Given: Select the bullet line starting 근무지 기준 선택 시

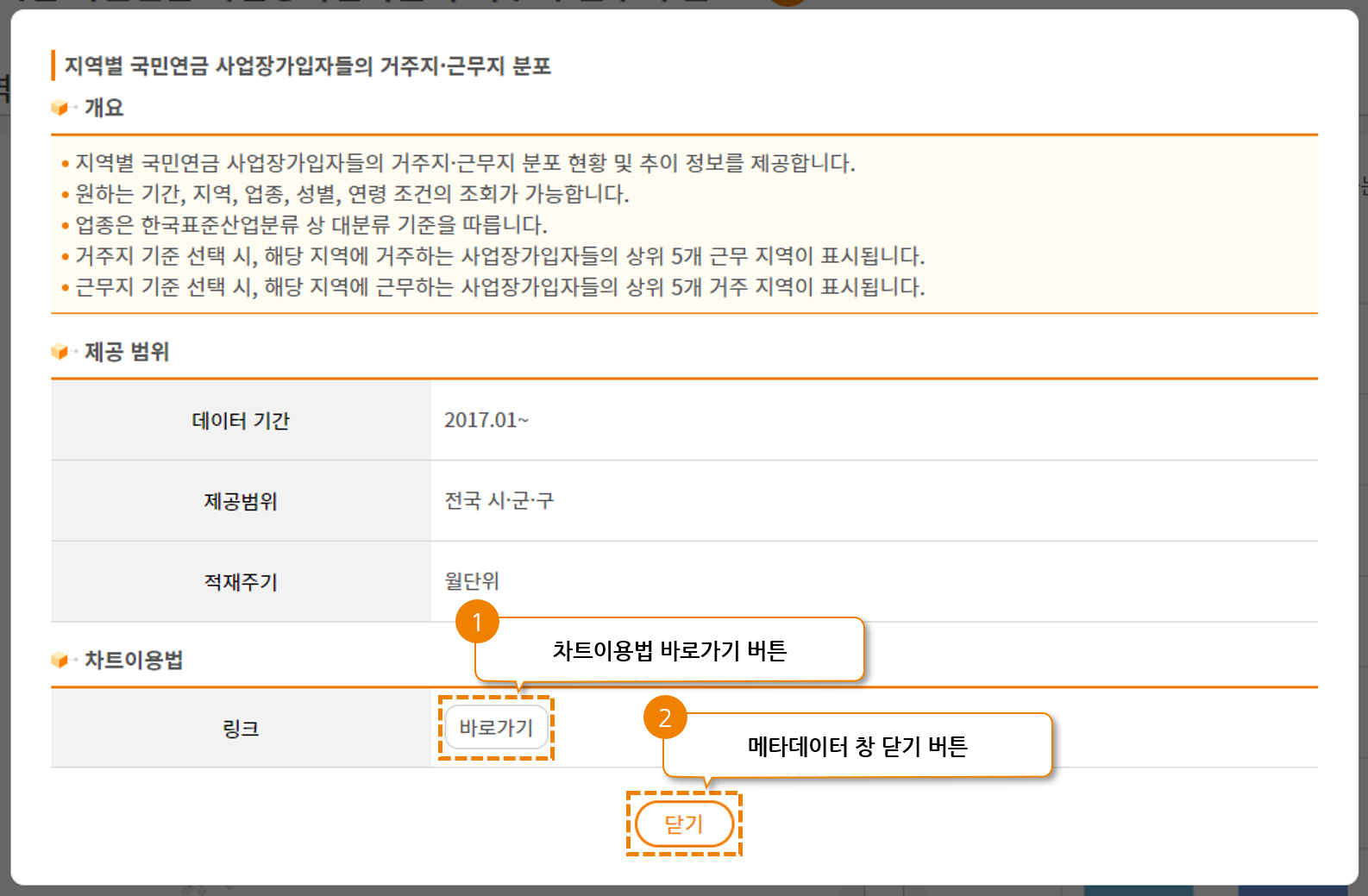Looking at the screenshot, I should [x=500, y=287].
